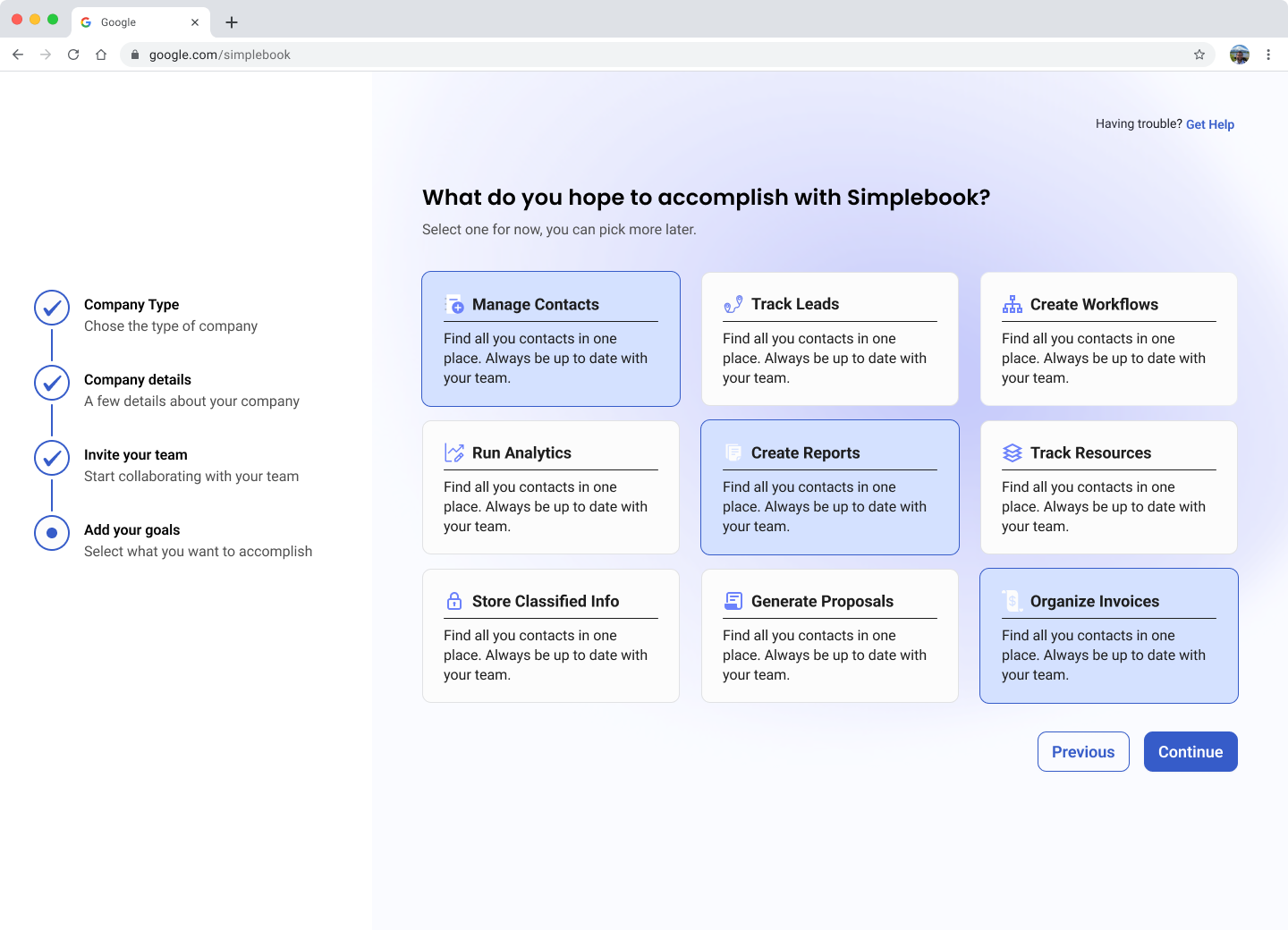Image resolution: width=1288 pixels, height=930 pixels.
Task: Click the Company Type checkmark step icon
Action: (52, 308)
